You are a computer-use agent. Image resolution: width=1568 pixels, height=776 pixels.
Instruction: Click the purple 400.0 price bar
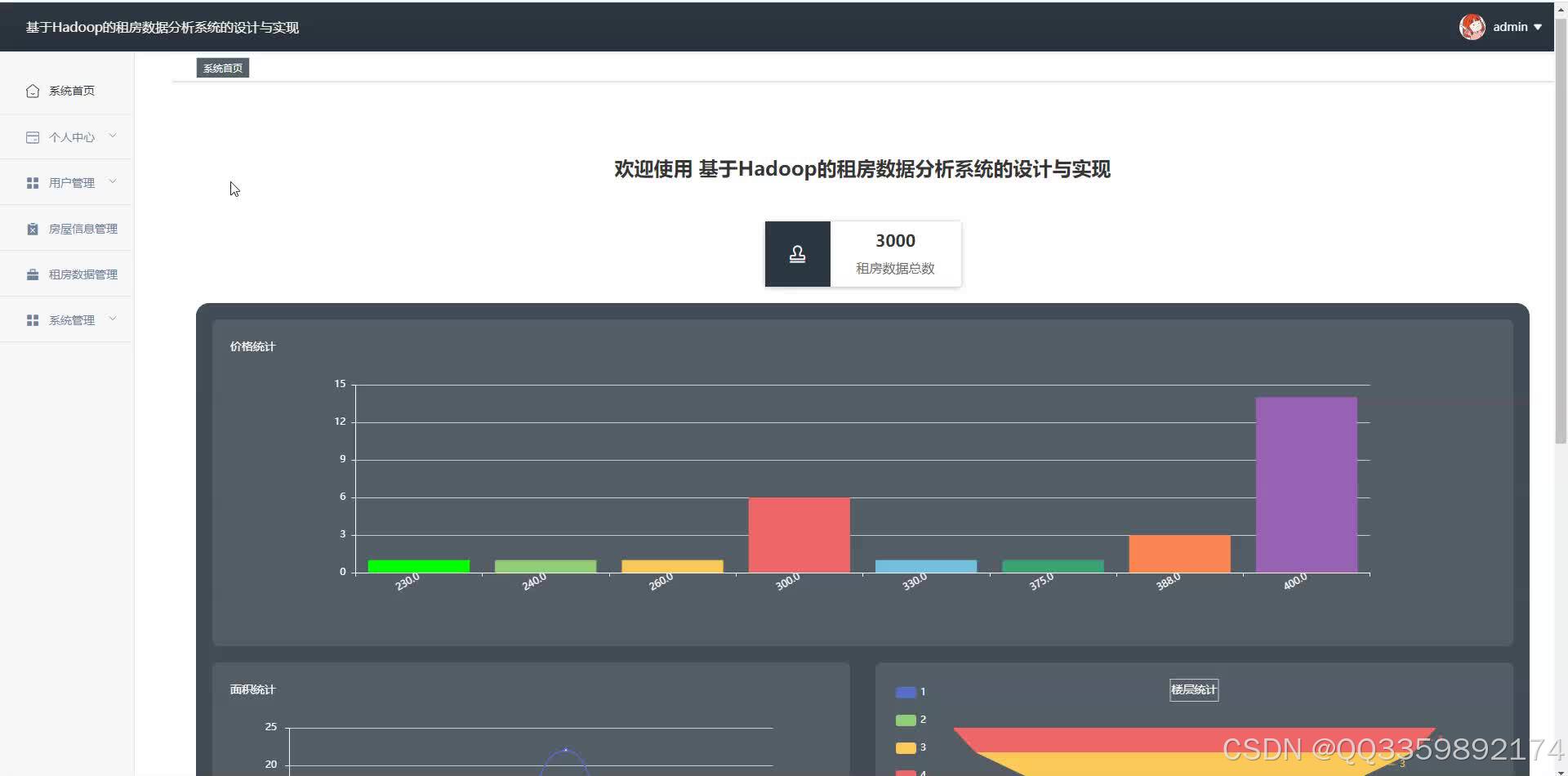click(1306, 485)
